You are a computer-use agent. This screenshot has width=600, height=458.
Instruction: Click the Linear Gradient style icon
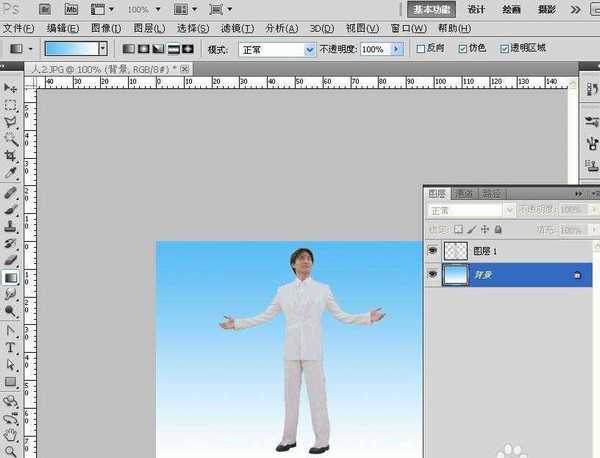click(128, 48)
